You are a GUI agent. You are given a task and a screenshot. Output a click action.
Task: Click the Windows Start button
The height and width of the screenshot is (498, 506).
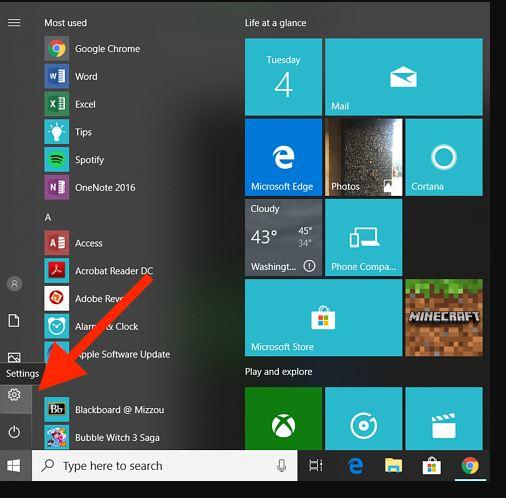pyautogui.click(x=14, y=466)
